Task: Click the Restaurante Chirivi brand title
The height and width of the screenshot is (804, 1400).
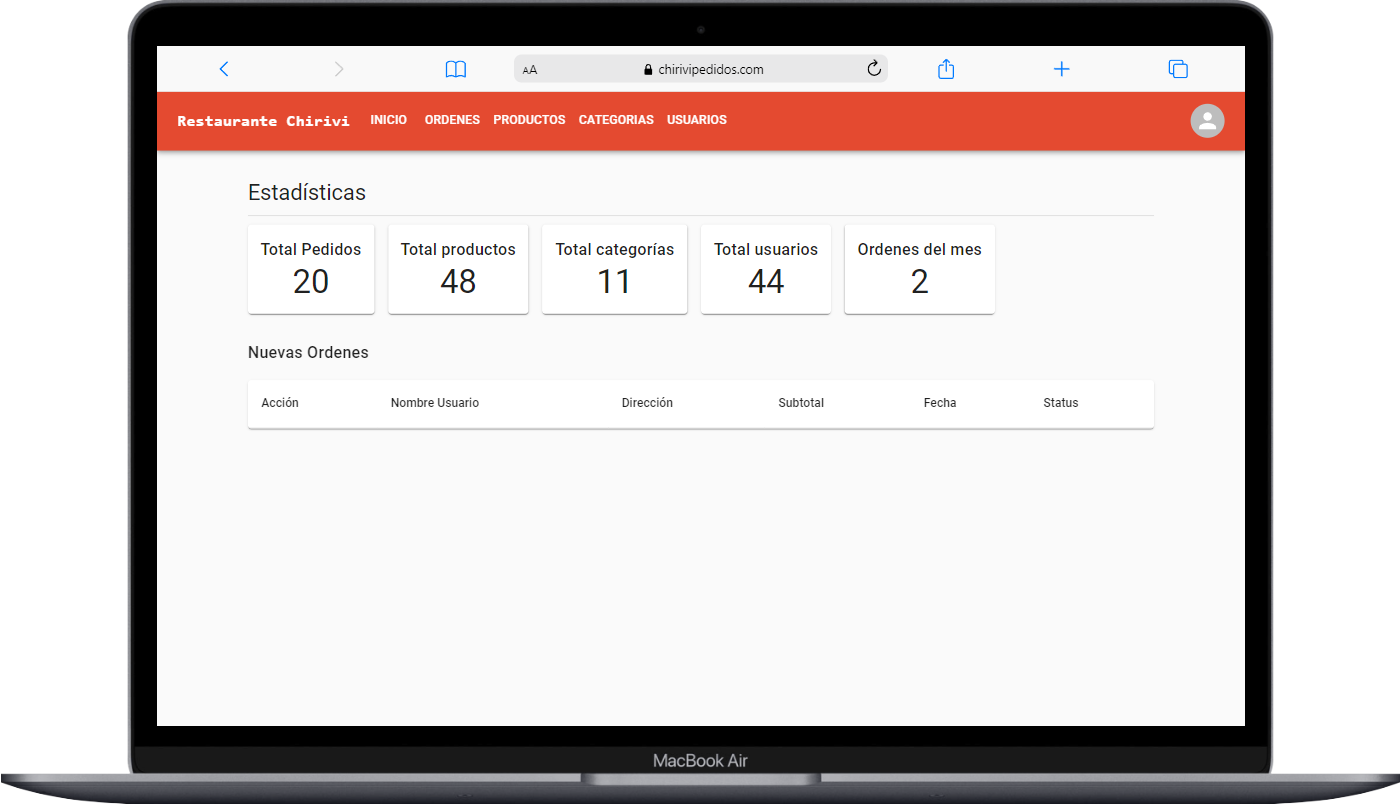Action: (x=263, y=121)
